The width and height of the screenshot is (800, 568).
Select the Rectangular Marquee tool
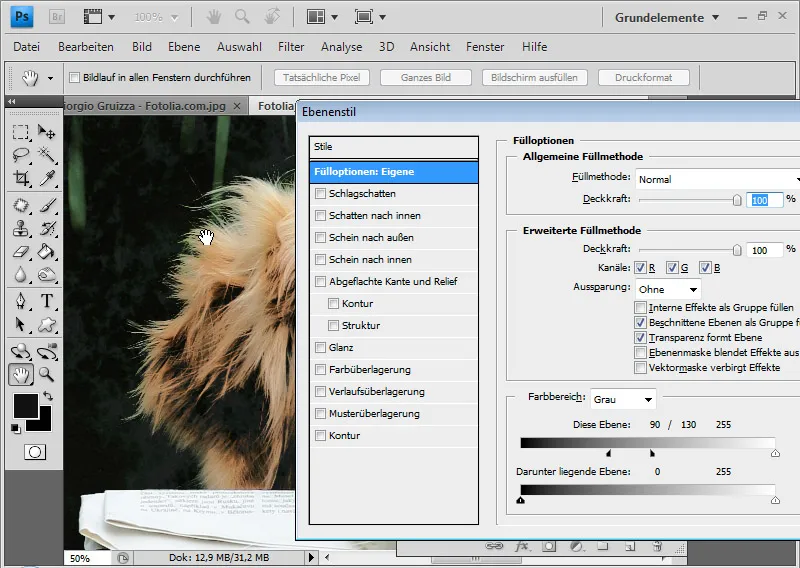point(20,132)
